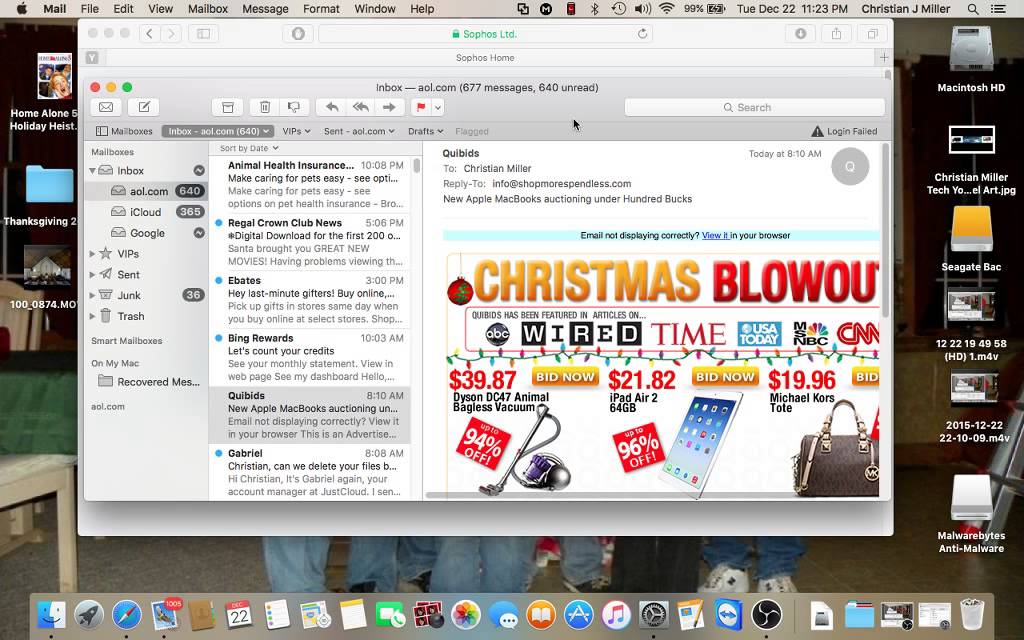The image size is (1024, 640).
Task: Open the App Store from the Dock
Action: [579, 615]
